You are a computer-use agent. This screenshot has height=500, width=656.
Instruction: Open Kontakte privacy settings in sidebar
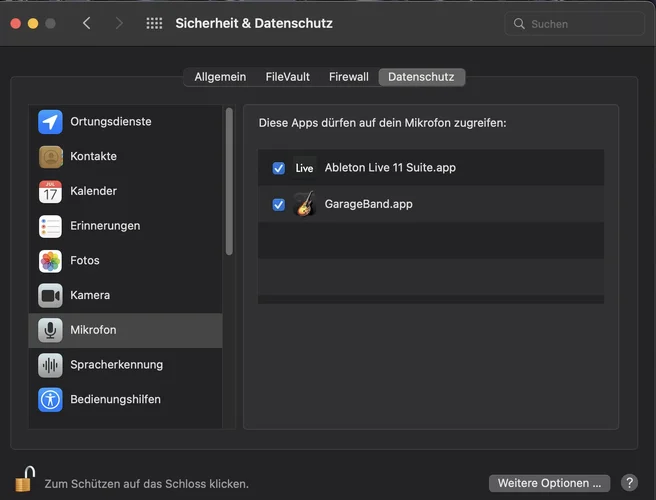(93, 156)
